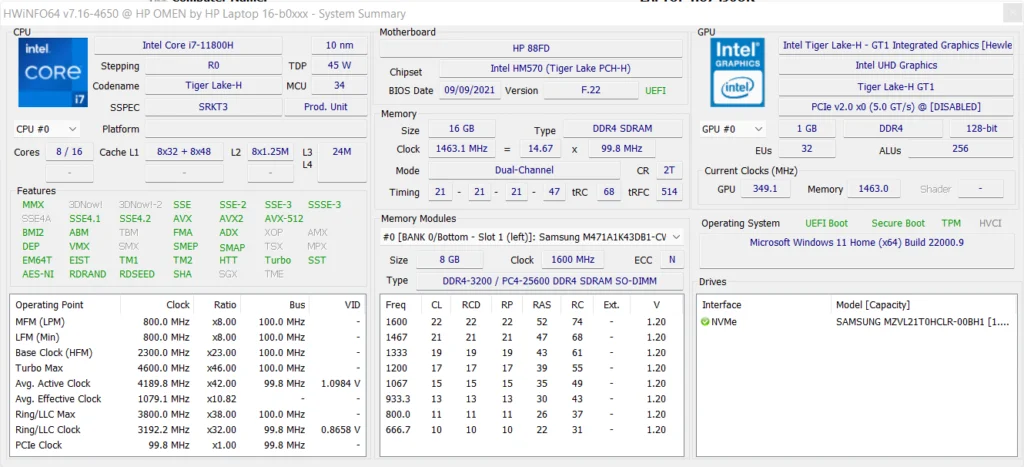Image resolution: width=1024 pixels, height=467 pixels.
Task: Click the BIOS date 09/09/2021 field
Action: (x=470, y=90)
